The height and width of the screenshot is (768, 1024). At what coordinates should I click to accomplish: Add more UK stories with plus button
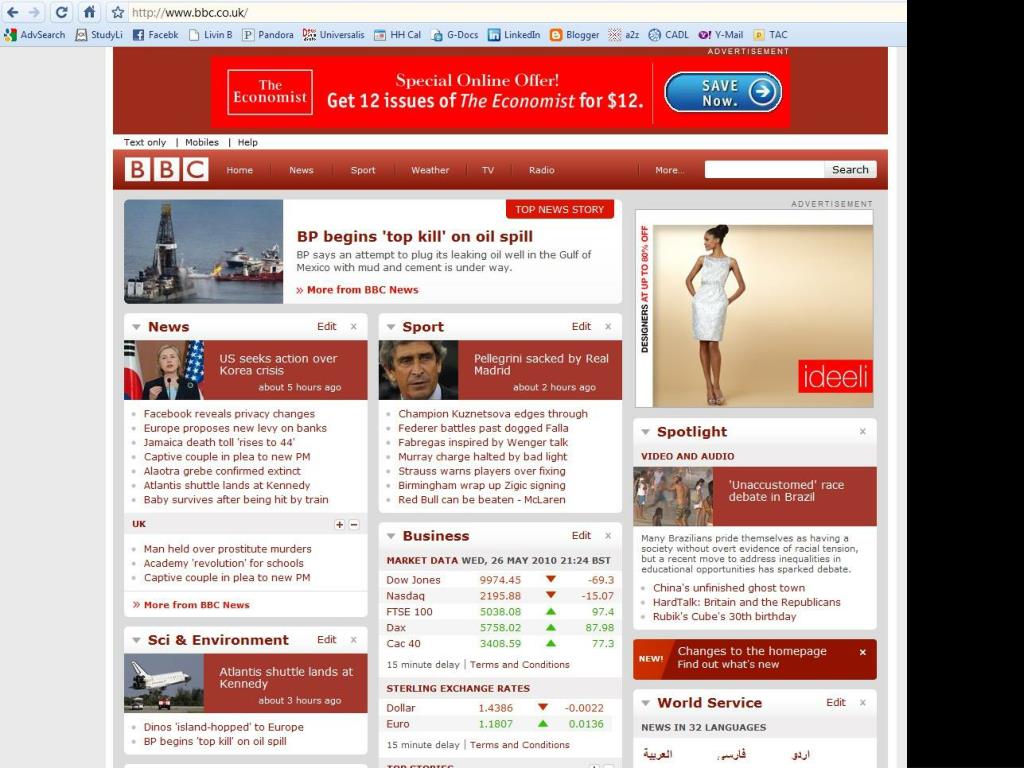340,524
